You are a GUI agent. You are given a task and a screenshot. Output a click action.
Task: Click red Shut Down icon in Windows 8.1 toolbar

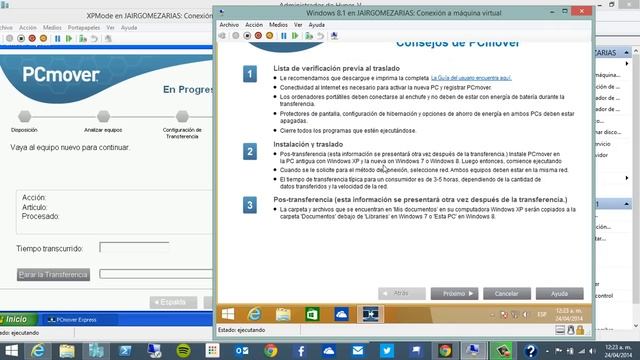pyautogui.click(x=258, y=36)
